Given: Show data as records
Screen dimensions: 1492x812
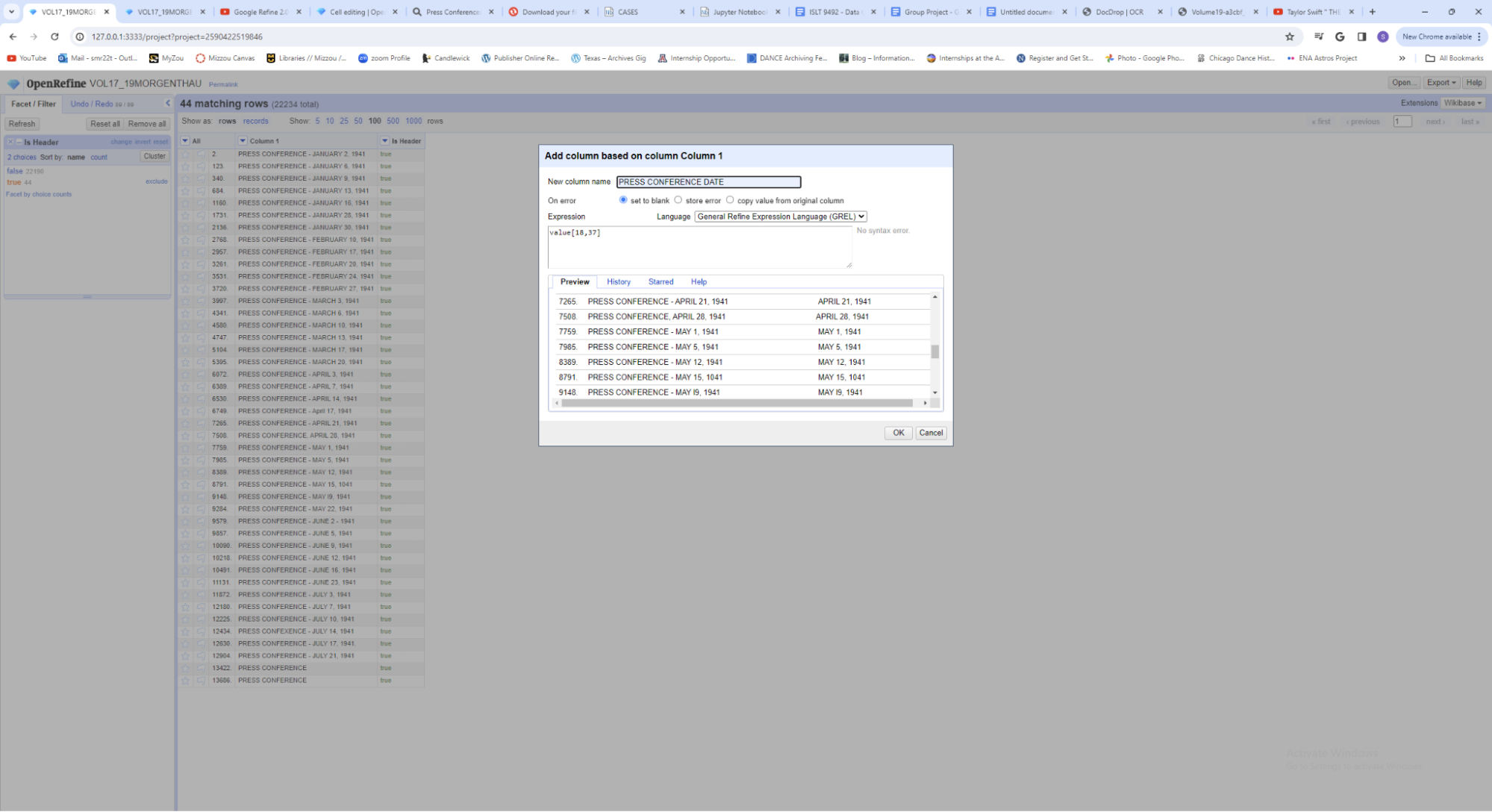Looking at the screenshot, I should click(x=255, y=121).
